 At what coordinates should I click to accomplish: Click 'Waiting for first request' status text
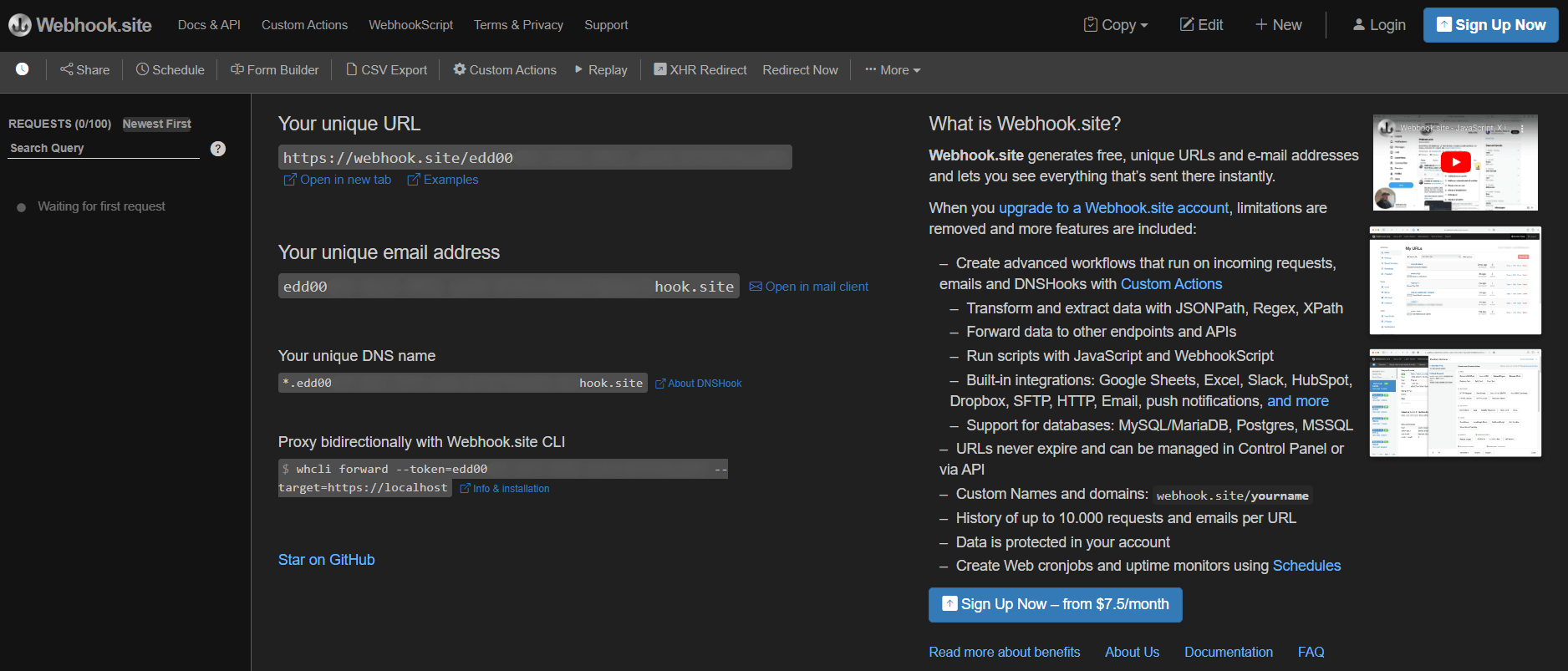point(101,206)
